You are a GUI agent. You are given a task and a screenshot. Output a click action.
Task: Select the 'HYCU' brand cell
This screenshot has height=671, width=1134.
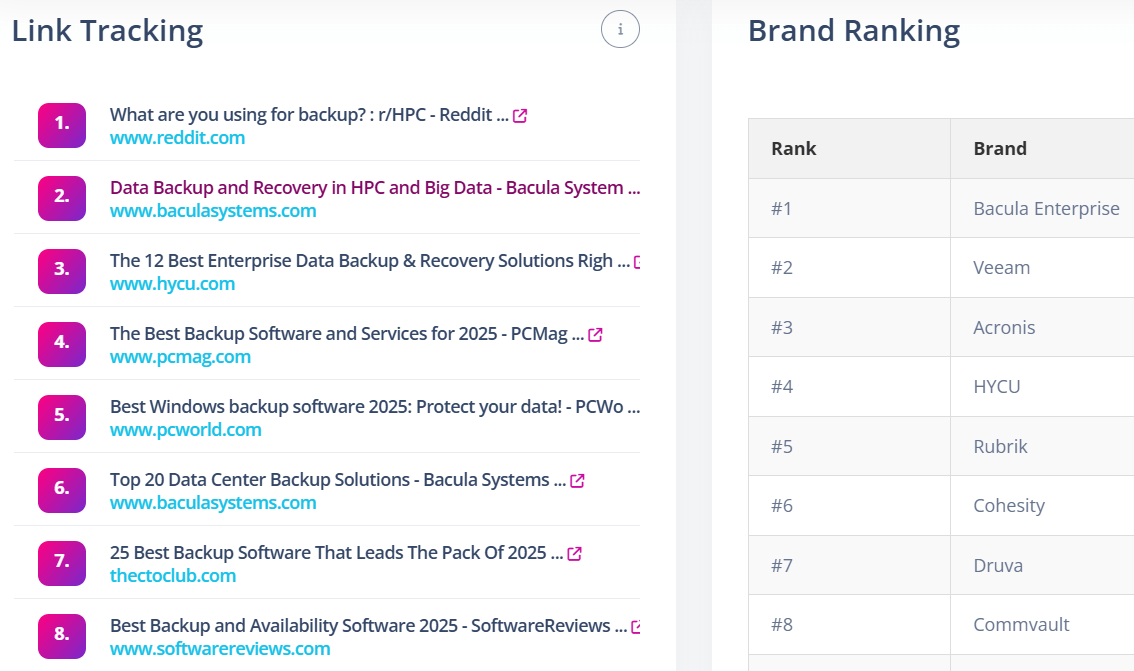tap(1042, 387)
